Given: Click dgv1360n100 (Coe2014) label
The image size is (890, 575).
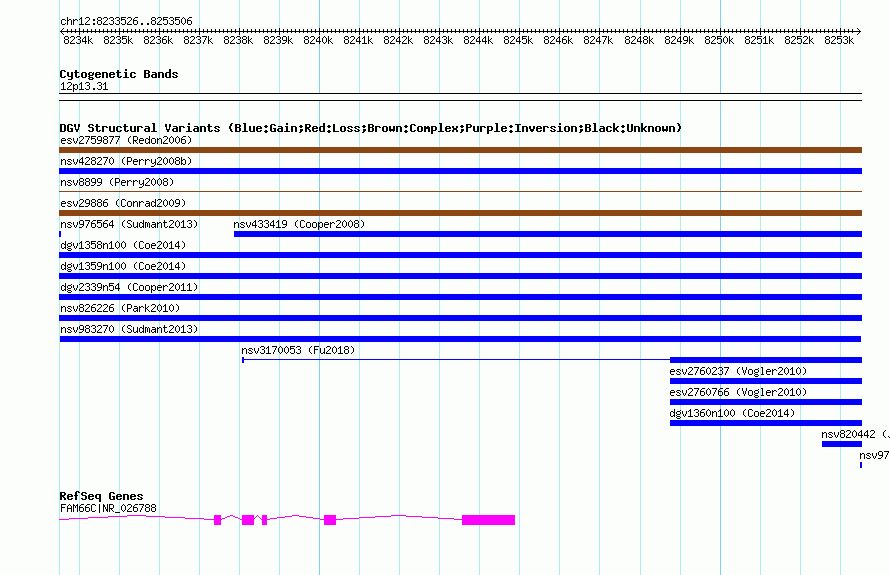Looking at the screenshot, I should click(x=732, y=413).
